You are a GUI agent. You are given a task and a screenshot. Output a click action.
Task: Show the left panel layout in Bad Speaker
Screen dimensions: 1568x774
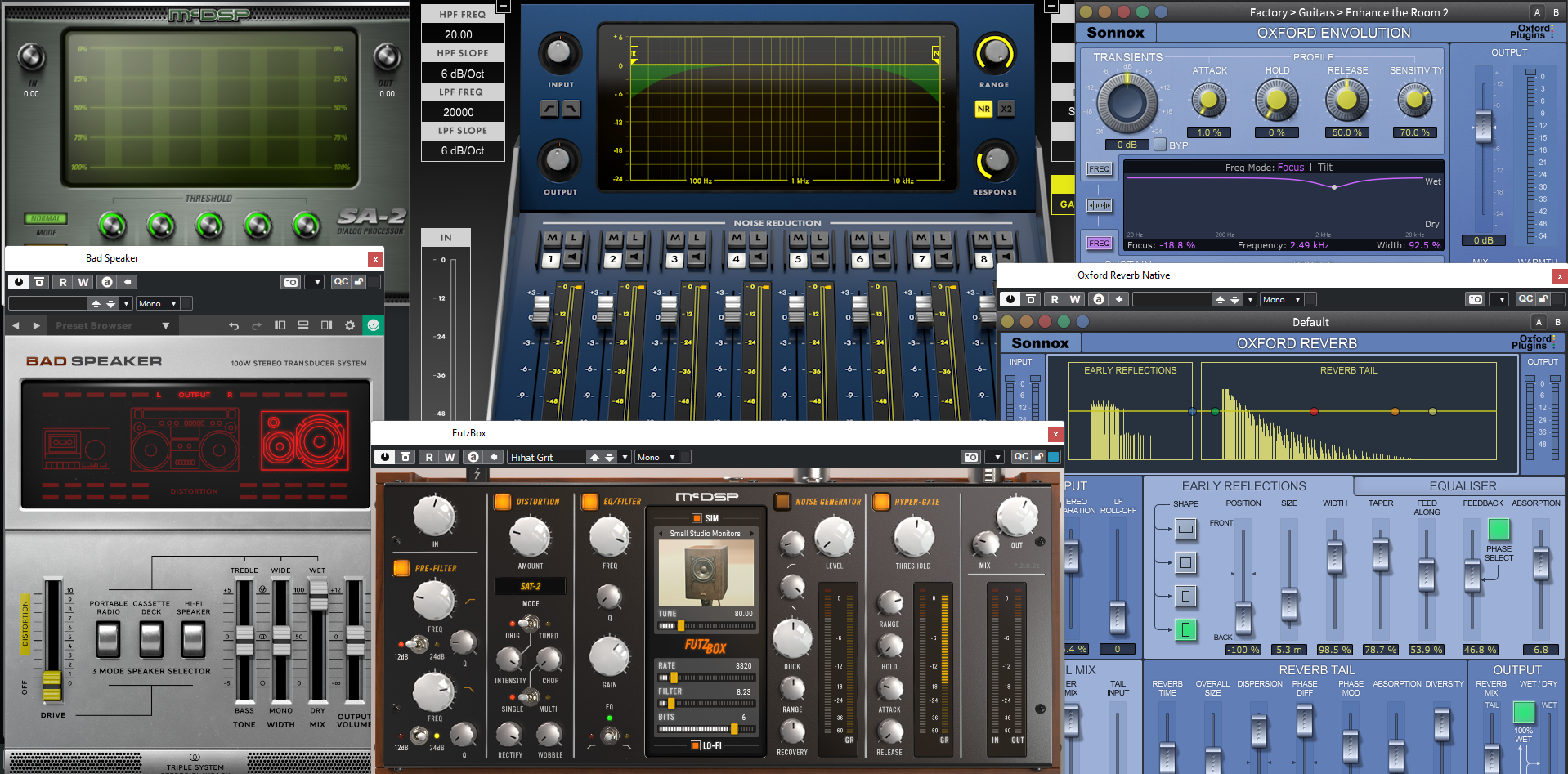click(x=280, y=325)
